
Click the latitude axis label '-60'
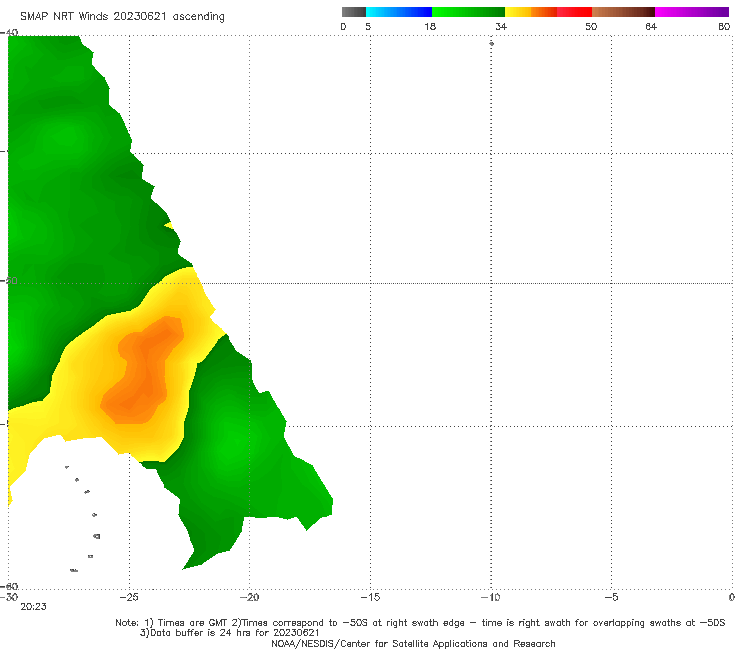click(x=9, y=586)
